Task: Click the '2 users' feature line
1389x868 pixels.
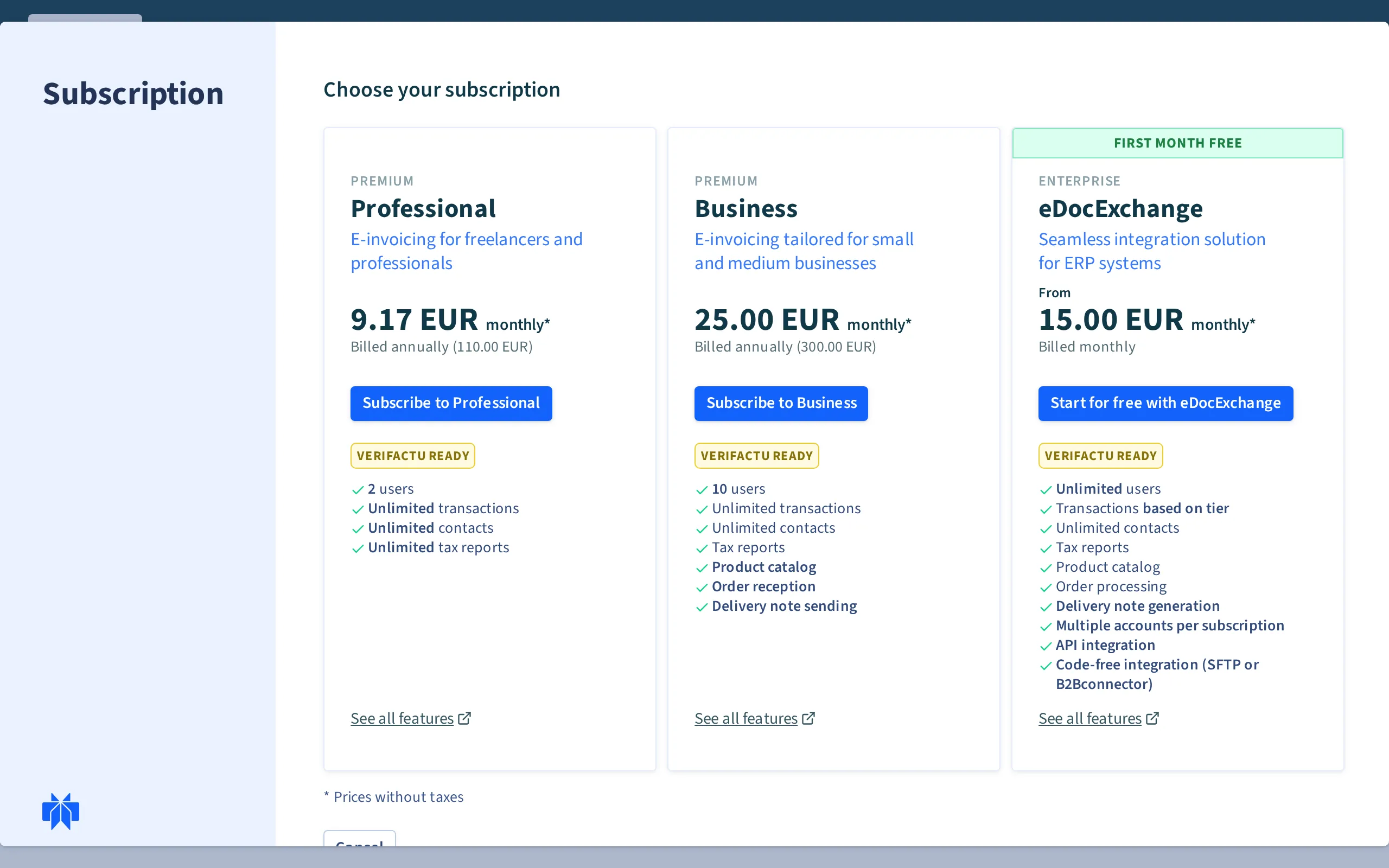Action: click(x=391, y=489)
